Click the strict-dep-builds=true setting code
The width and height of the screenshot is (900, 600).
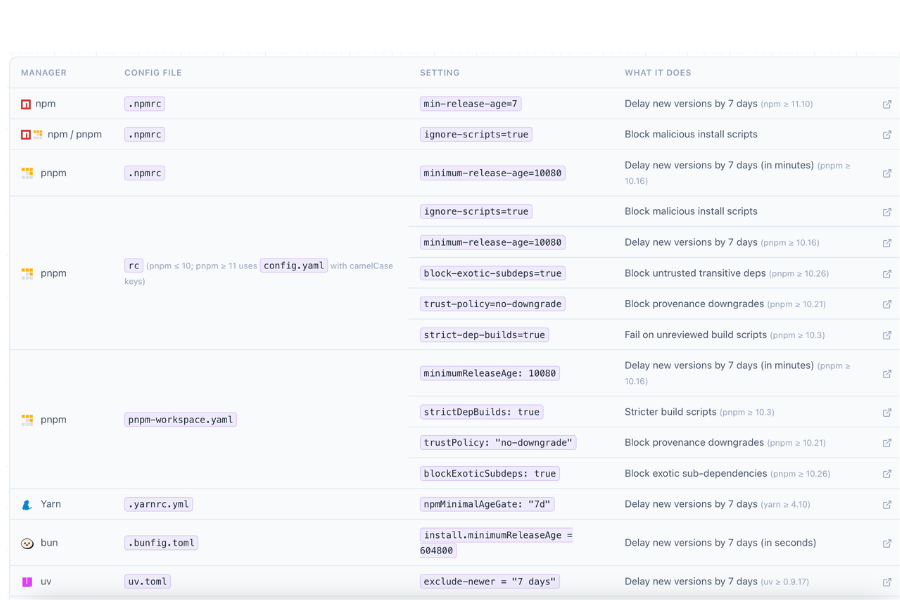click(x=485, y=335)
